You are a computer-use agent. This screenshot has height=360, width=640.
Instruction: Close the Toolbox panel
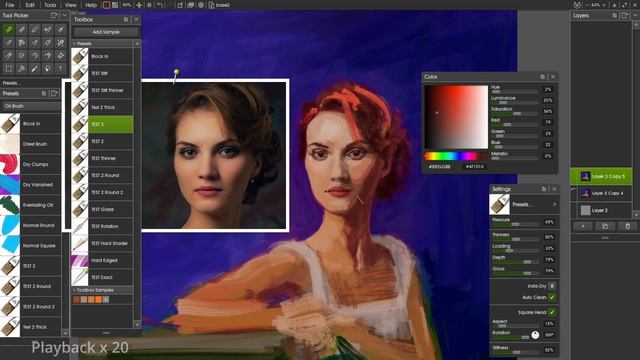pyautogui.click(x=136, y=19)
